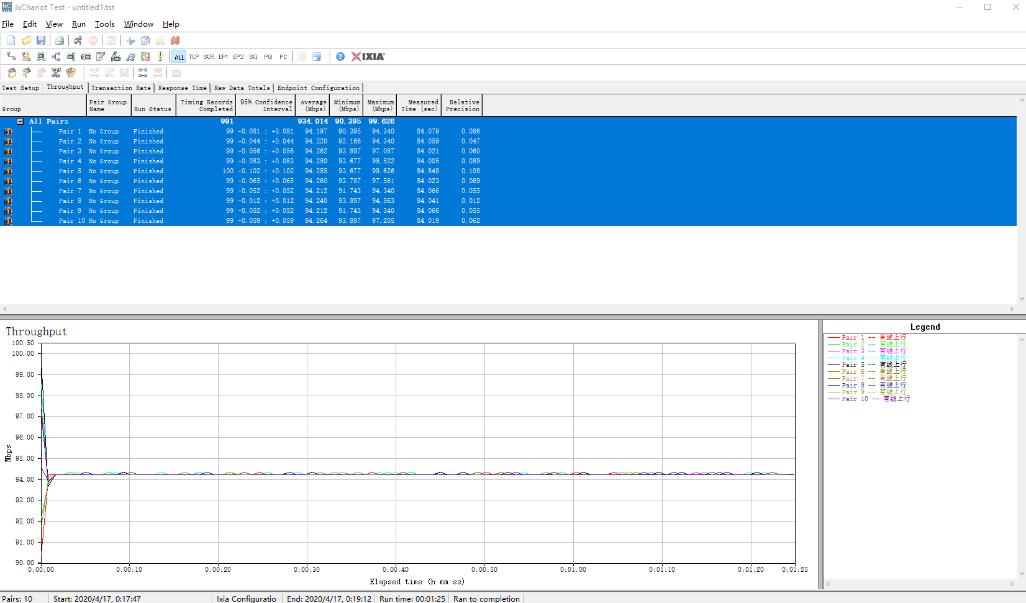This screenshot has height=603, width=1026.
Task: Click the blue info icon beside IXIA logo
Action: point(340,57)
